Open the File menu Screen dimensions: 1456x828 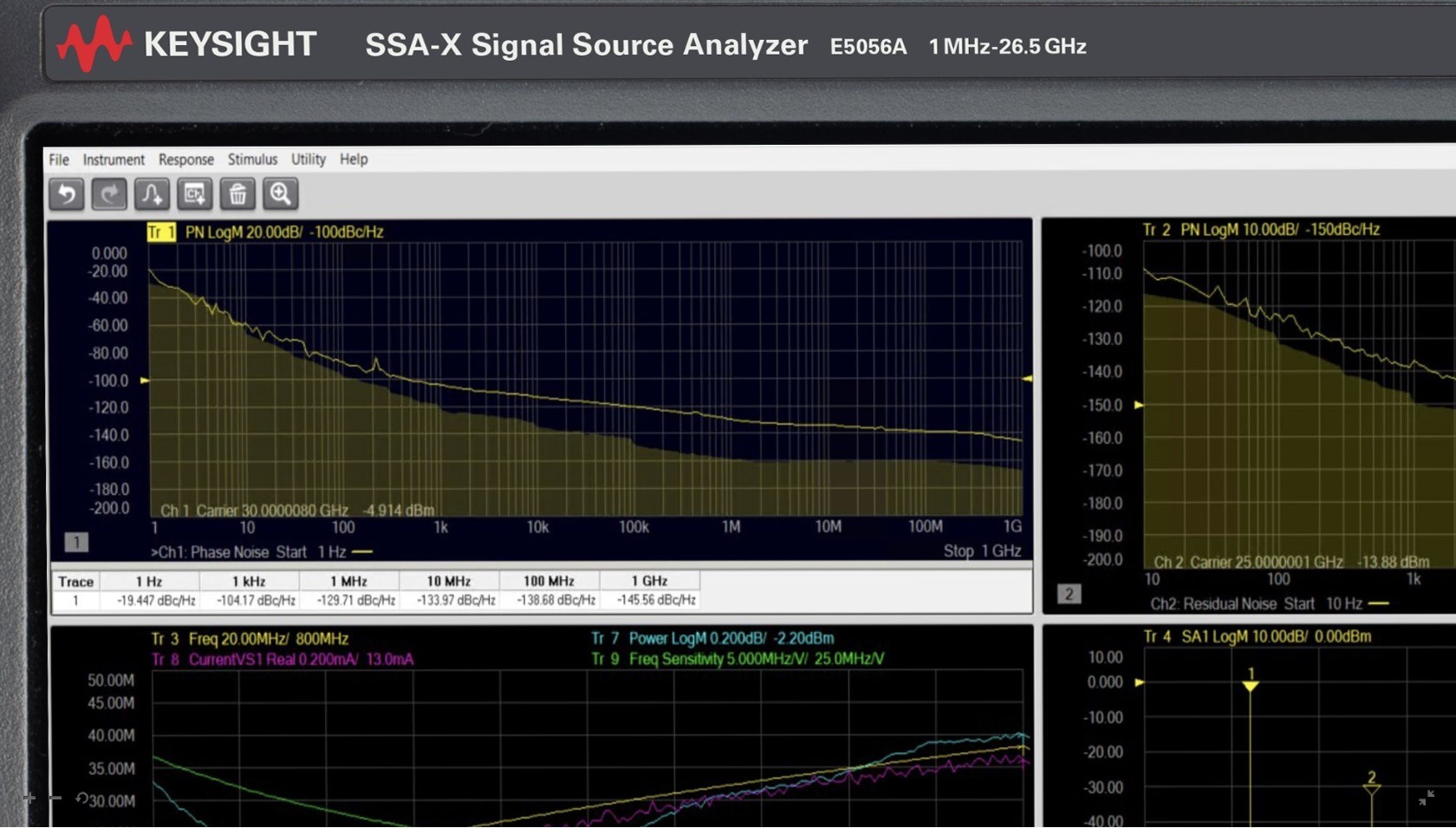59,160
